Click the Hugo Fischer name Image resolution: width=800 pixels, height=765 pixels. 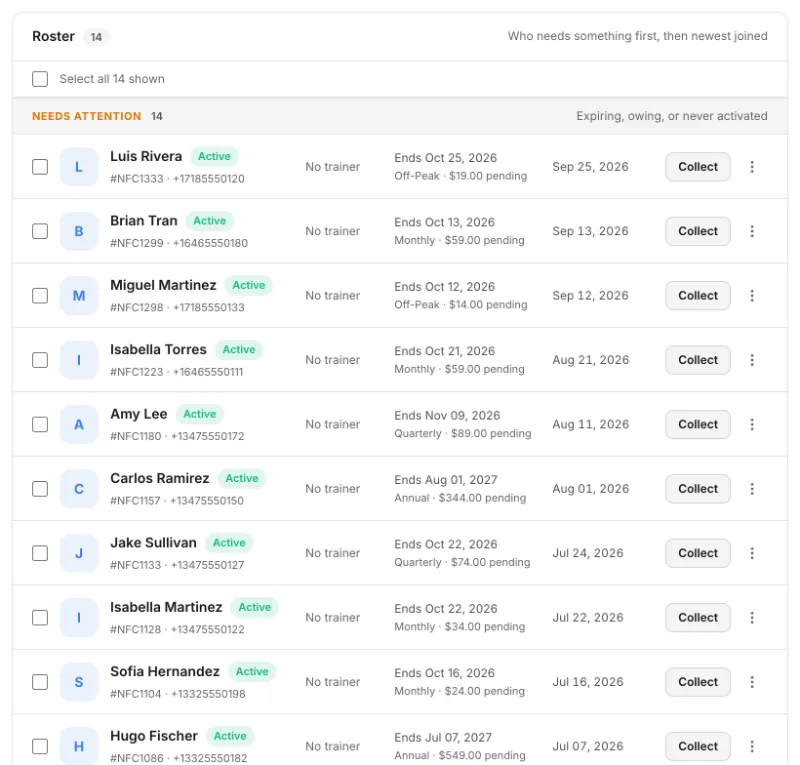(154, 736)
